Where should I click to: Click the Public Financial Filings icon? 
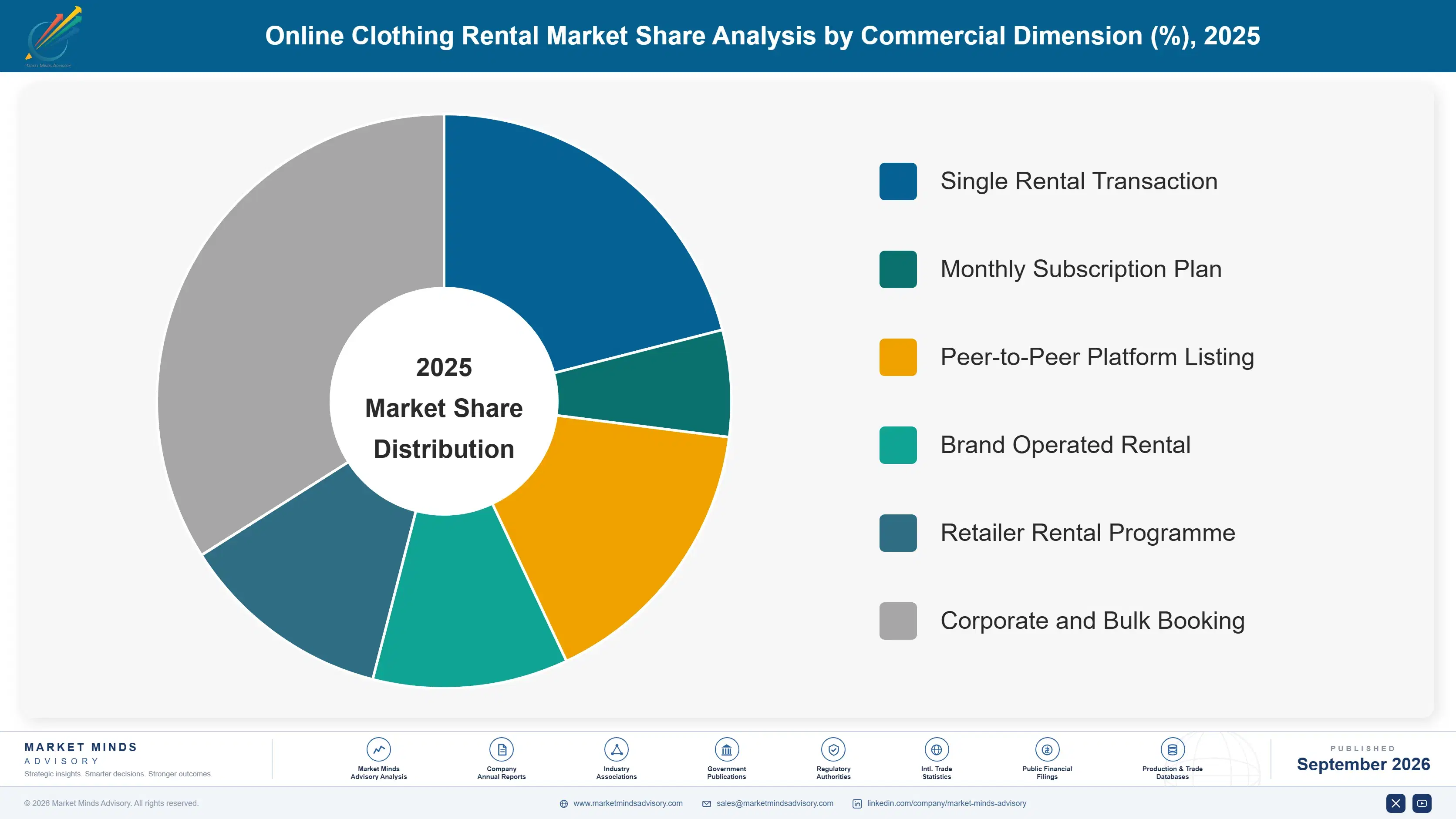[x=1047, y=749]
